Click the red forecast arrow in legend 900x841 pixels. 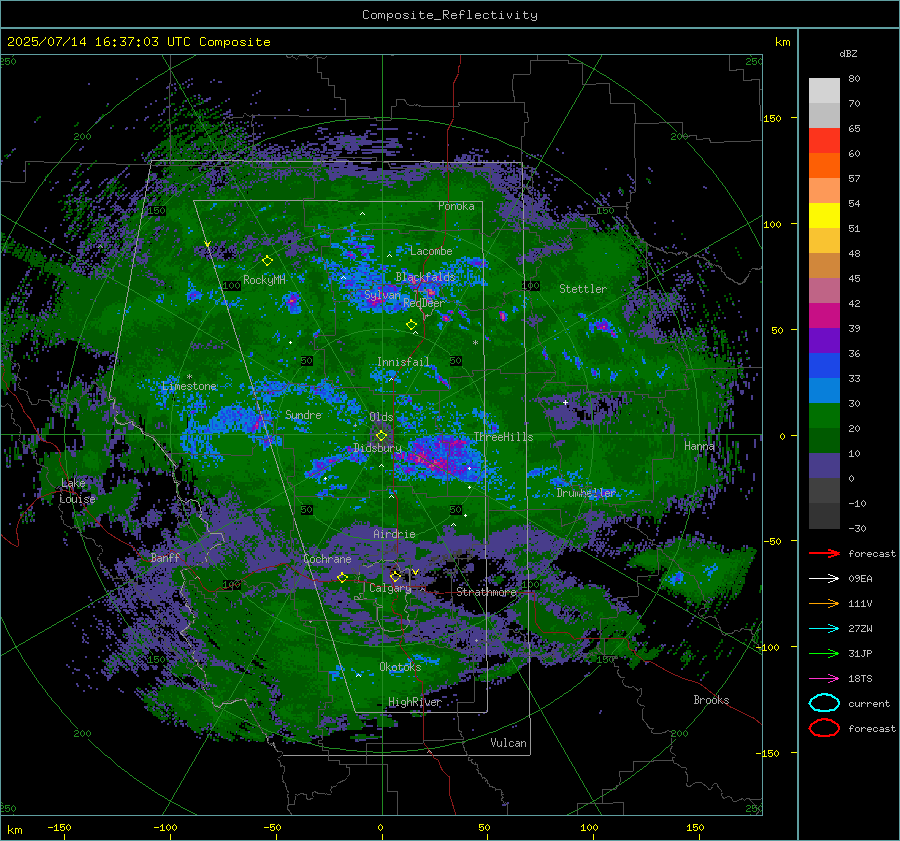coord(824,553)
